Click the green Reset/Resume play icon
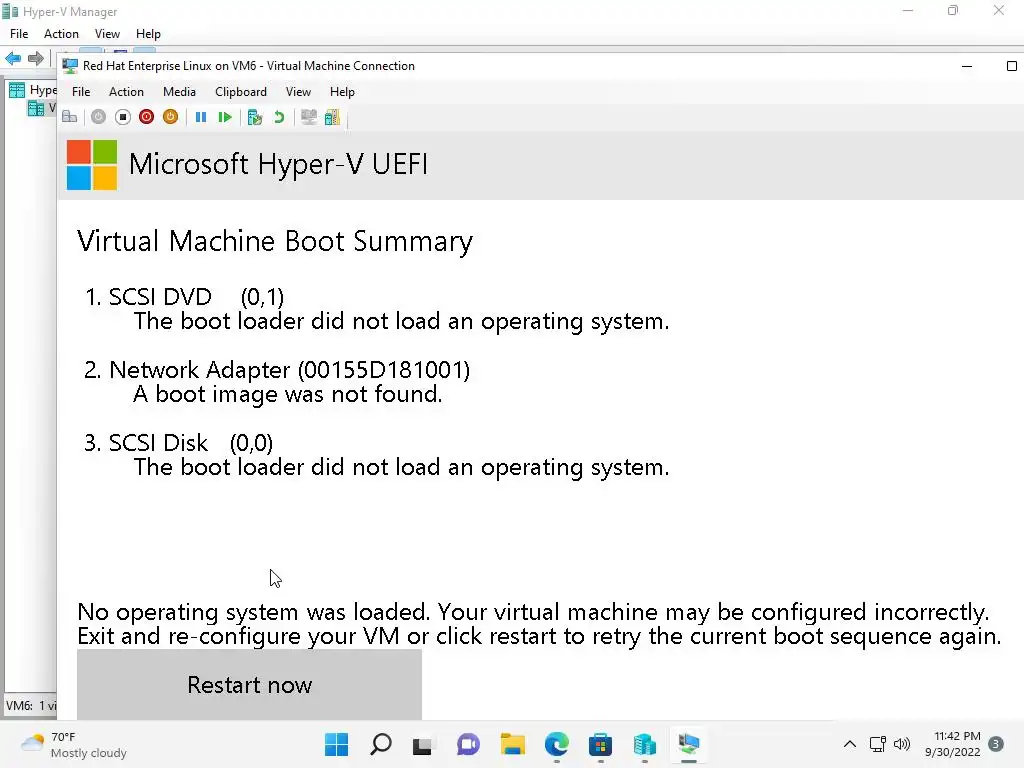The image size is (1024, 768). (x=225, y=117)
